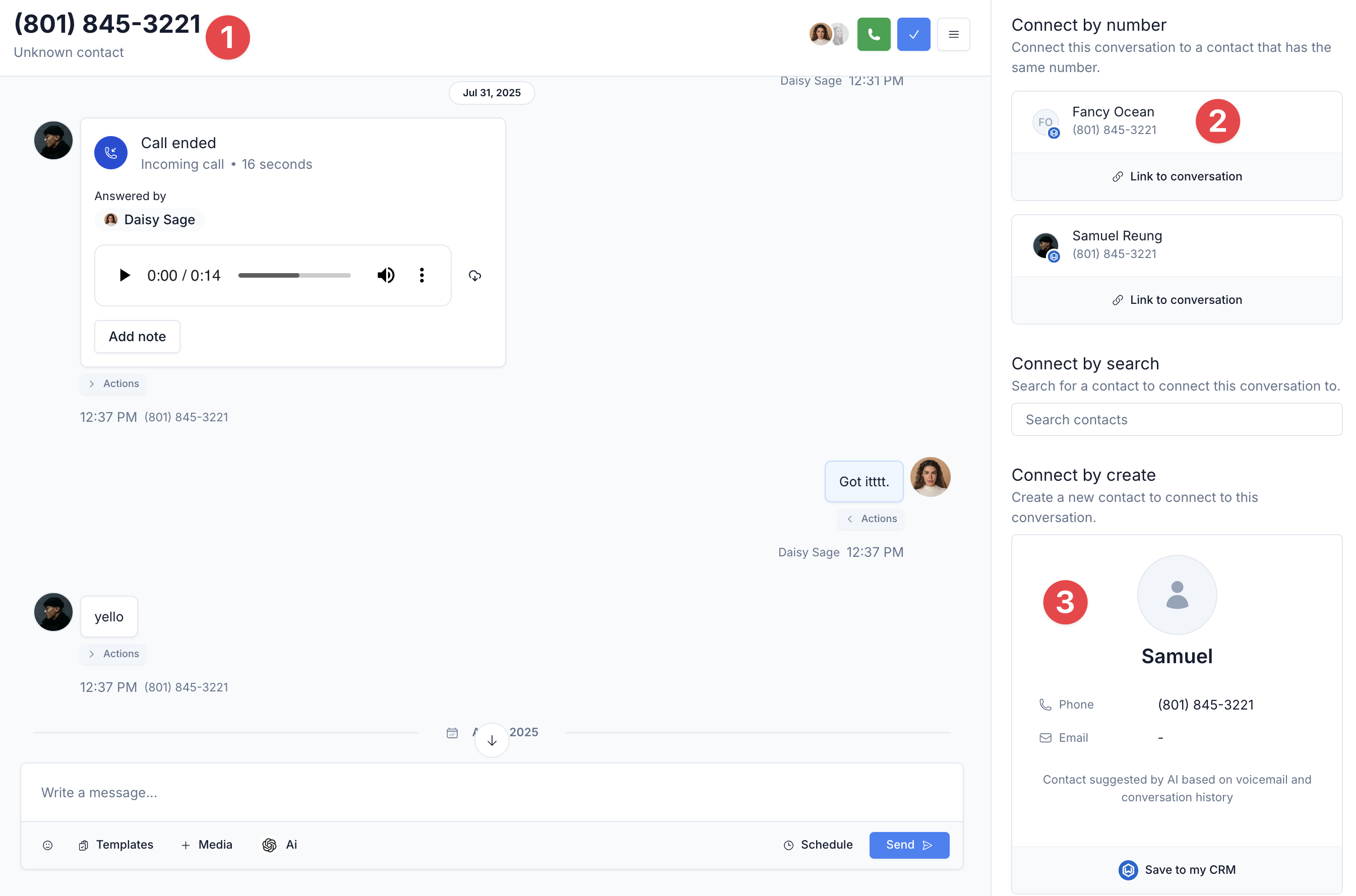Expand Actions under the "Got itttt." message
The height and width of the screenshot is (896, 1356).
coord(871,518)
